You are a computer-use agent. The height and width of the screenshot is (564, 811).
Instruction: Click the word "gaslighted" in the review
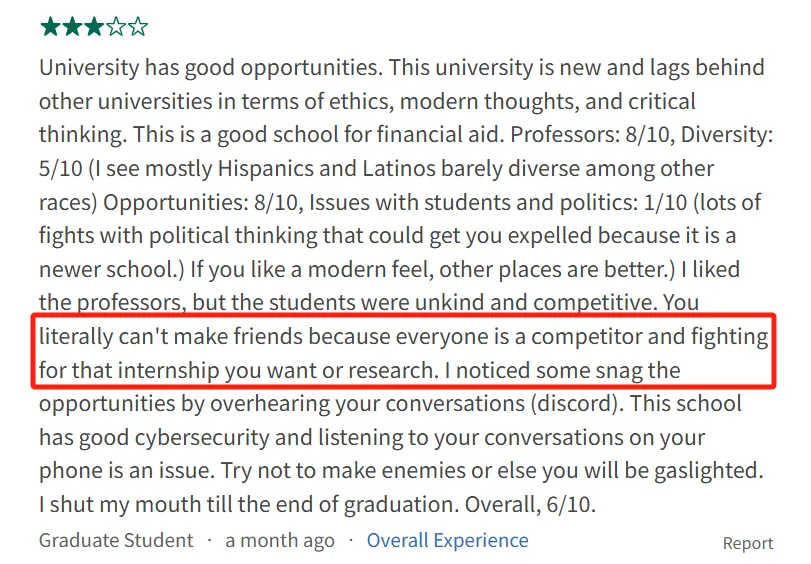(707, 472)
